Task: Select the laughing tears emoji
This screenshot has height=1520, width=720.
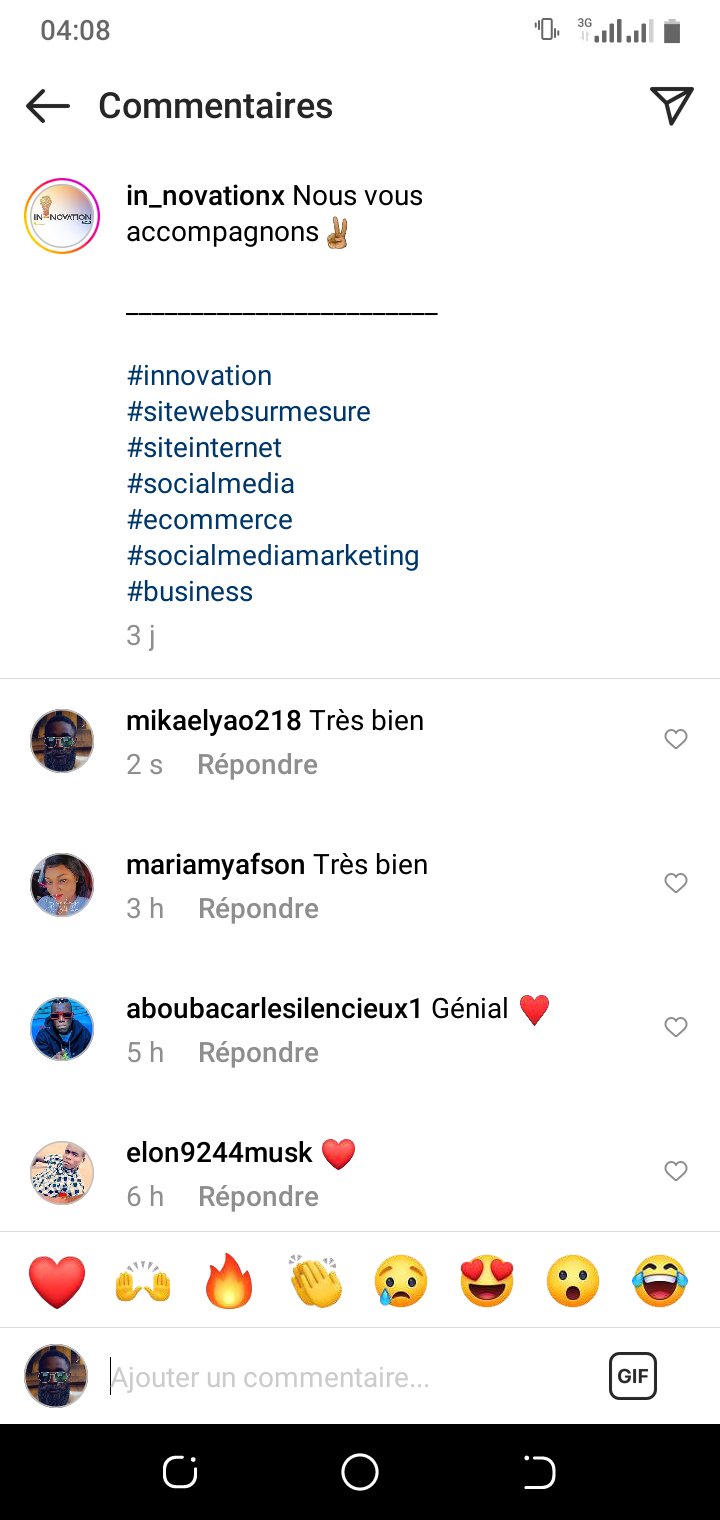Action: 660,1281
